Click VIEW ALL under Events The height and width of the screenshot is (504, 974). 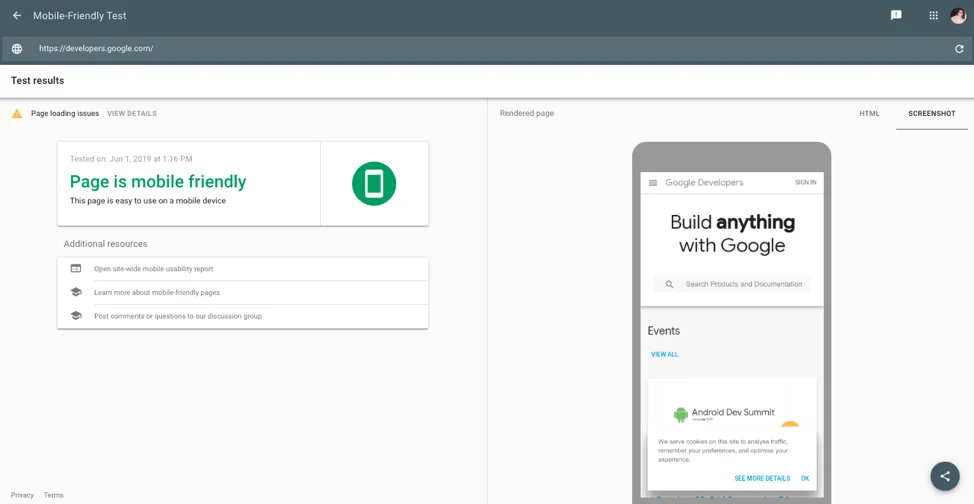(665, 355)
